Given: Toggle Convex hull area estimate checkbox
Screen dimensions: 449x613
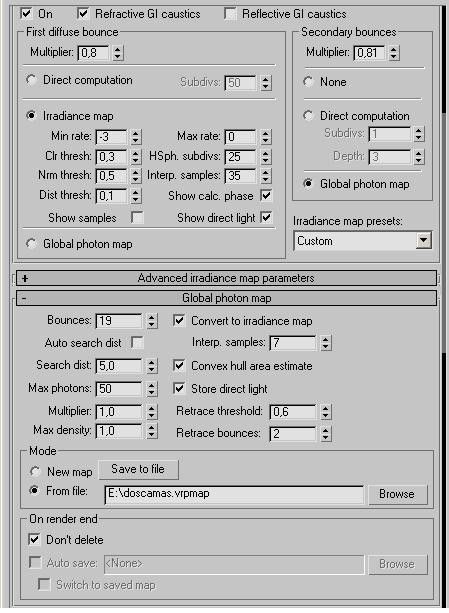Looking at the screenshot, I should click(x=179, y=366).
